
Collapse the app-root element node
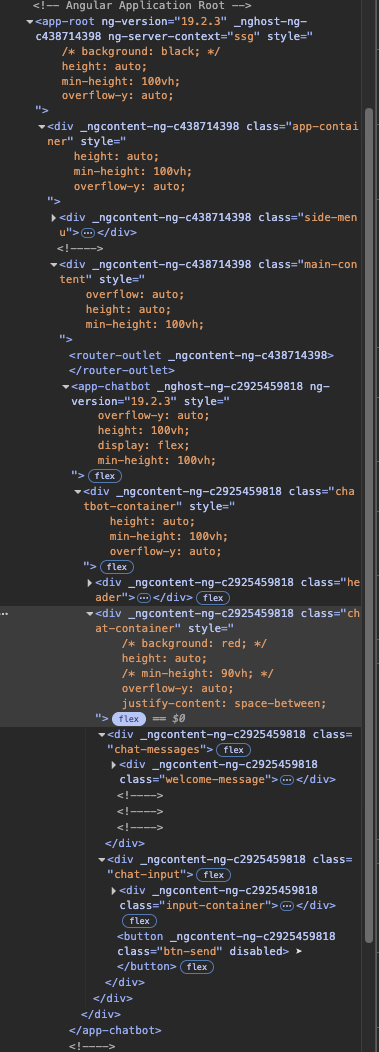(x=30, y=21)
